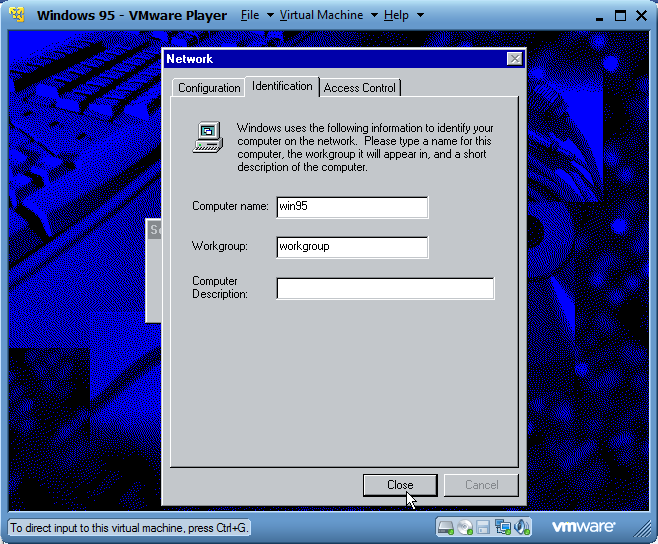
Task: Click the vmware logo in status bar
Action: [x=583, y=527]
